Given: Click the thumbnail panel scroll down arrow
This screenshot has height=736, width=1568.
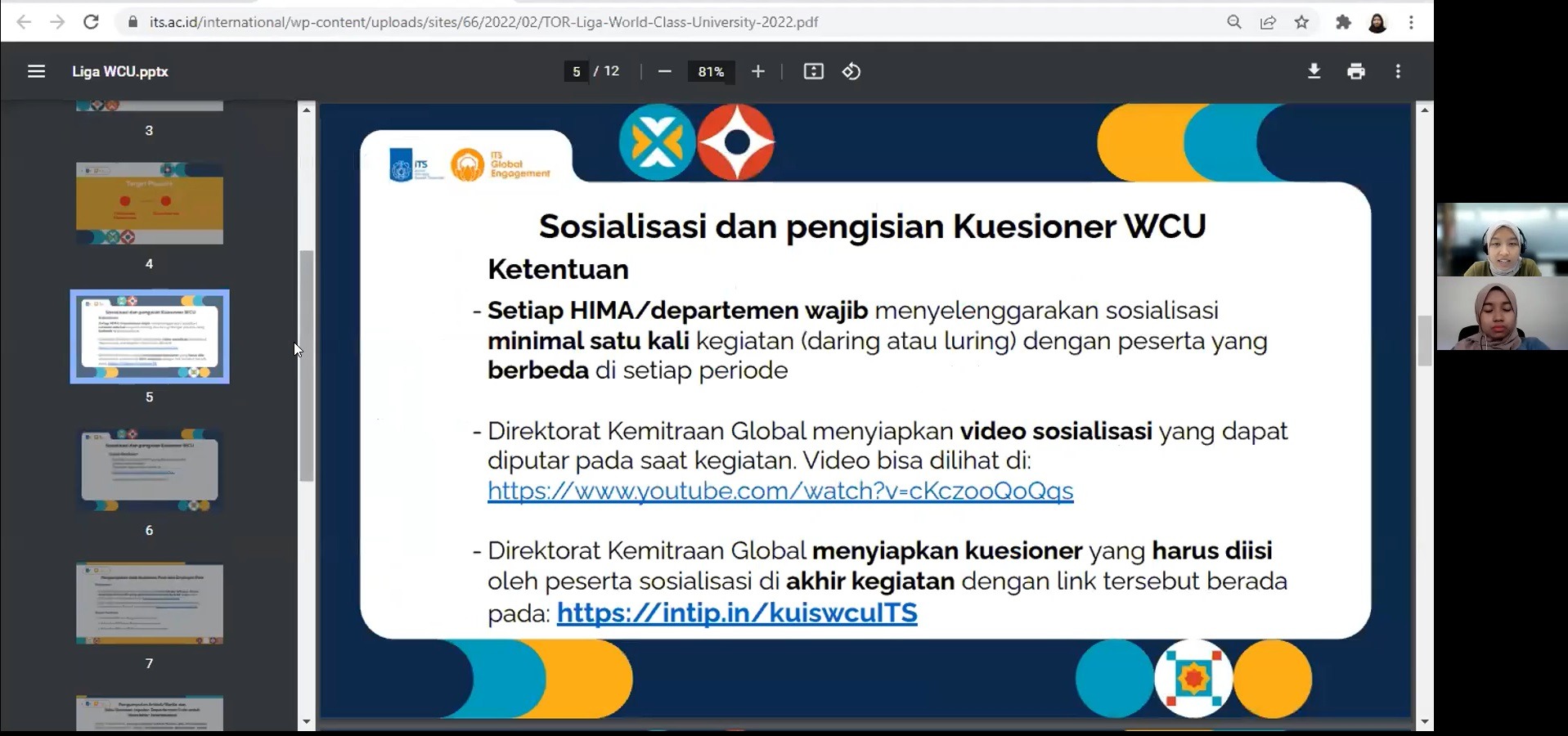Looking at the screenshot, I should (307, 721).
